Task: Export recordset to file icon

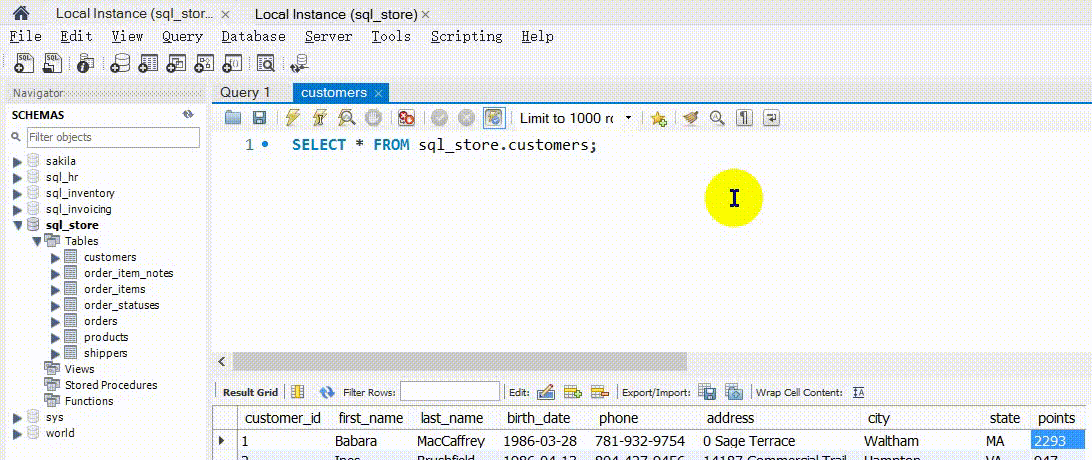Action: coord(707,392)
